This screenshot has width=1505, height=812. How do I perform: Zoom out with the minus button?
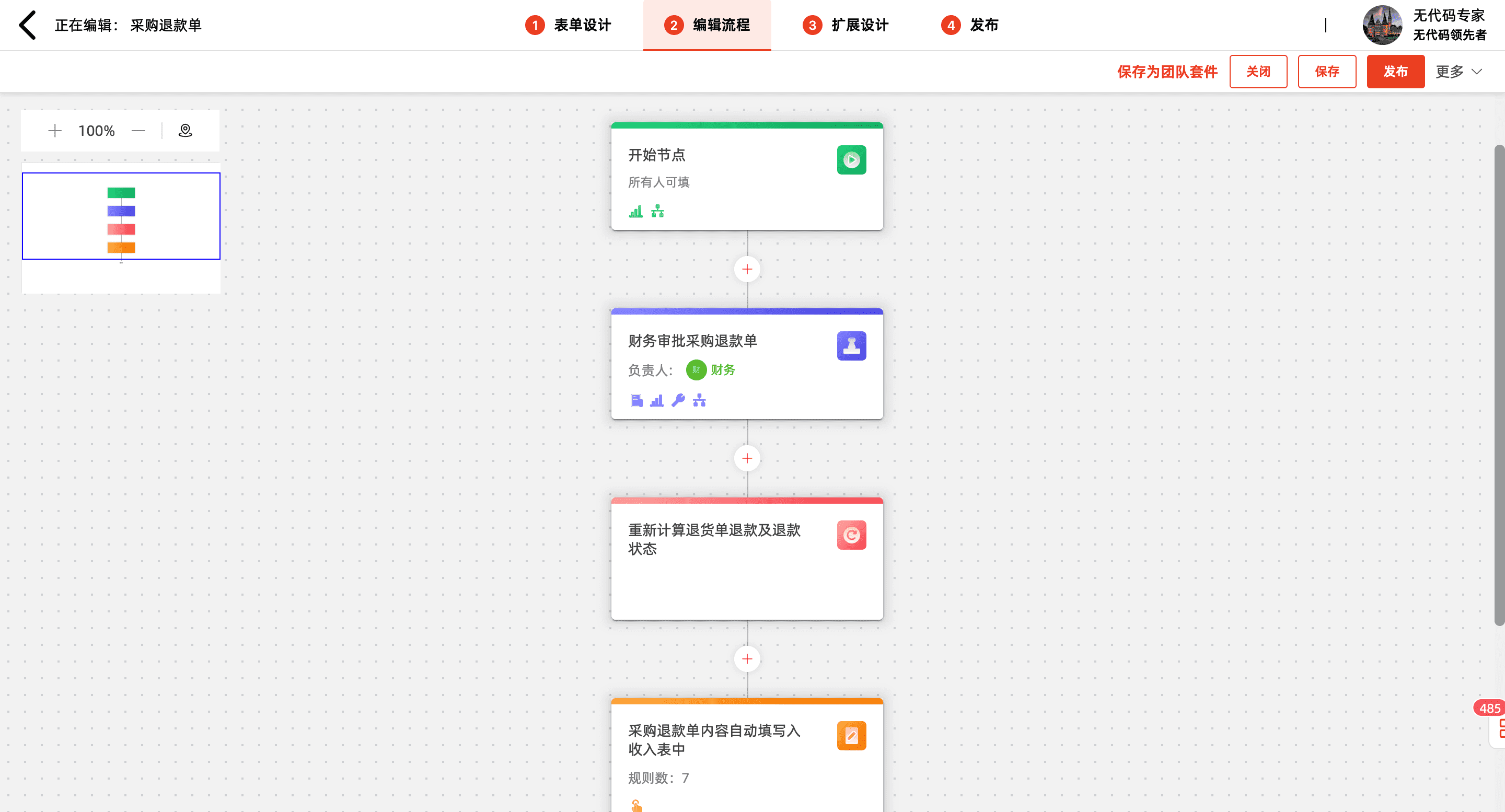point(138,131)
